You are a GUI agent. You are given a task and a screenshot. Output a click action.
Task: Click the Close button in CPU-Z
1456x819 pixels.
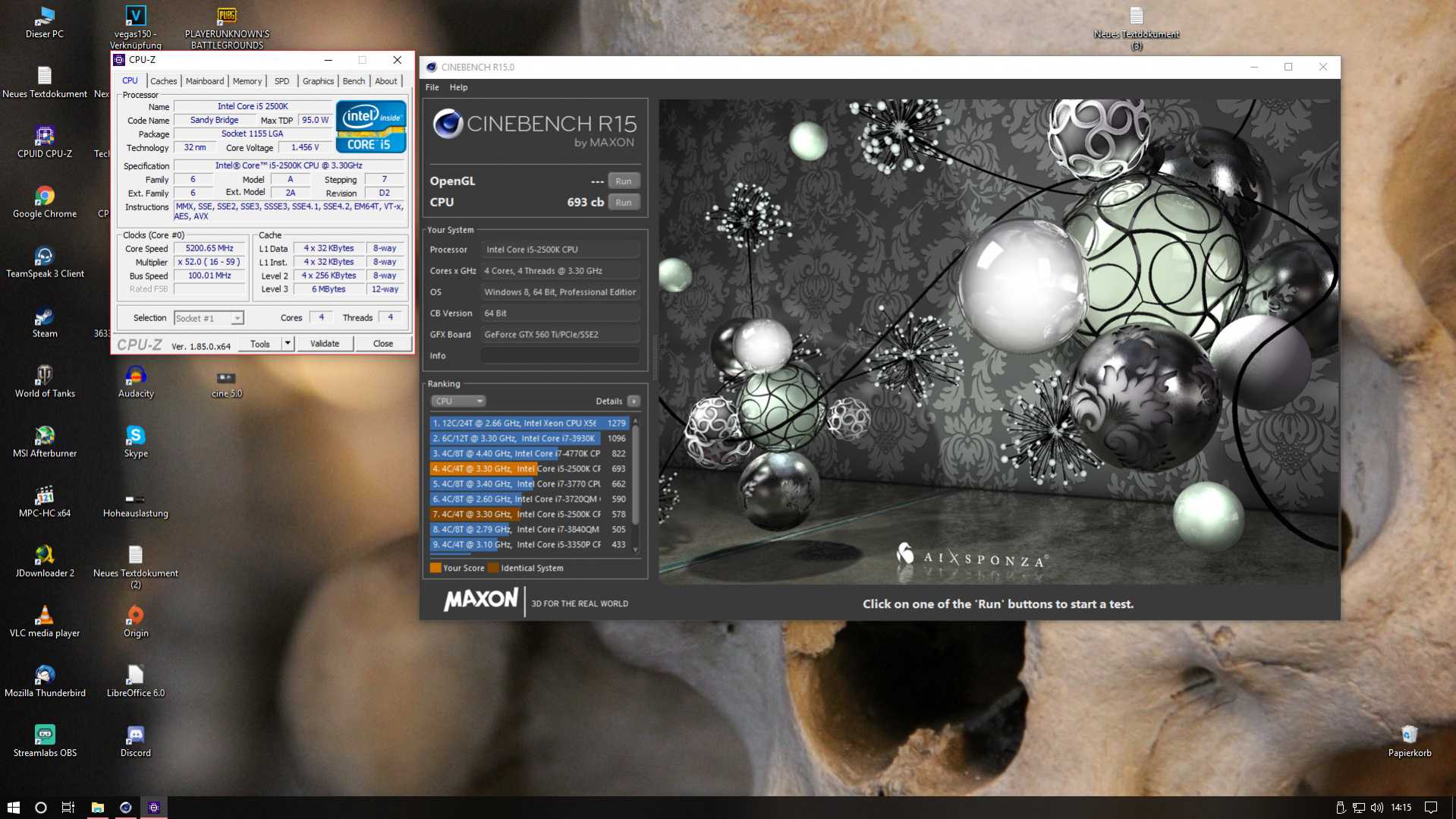click(383, 344)
